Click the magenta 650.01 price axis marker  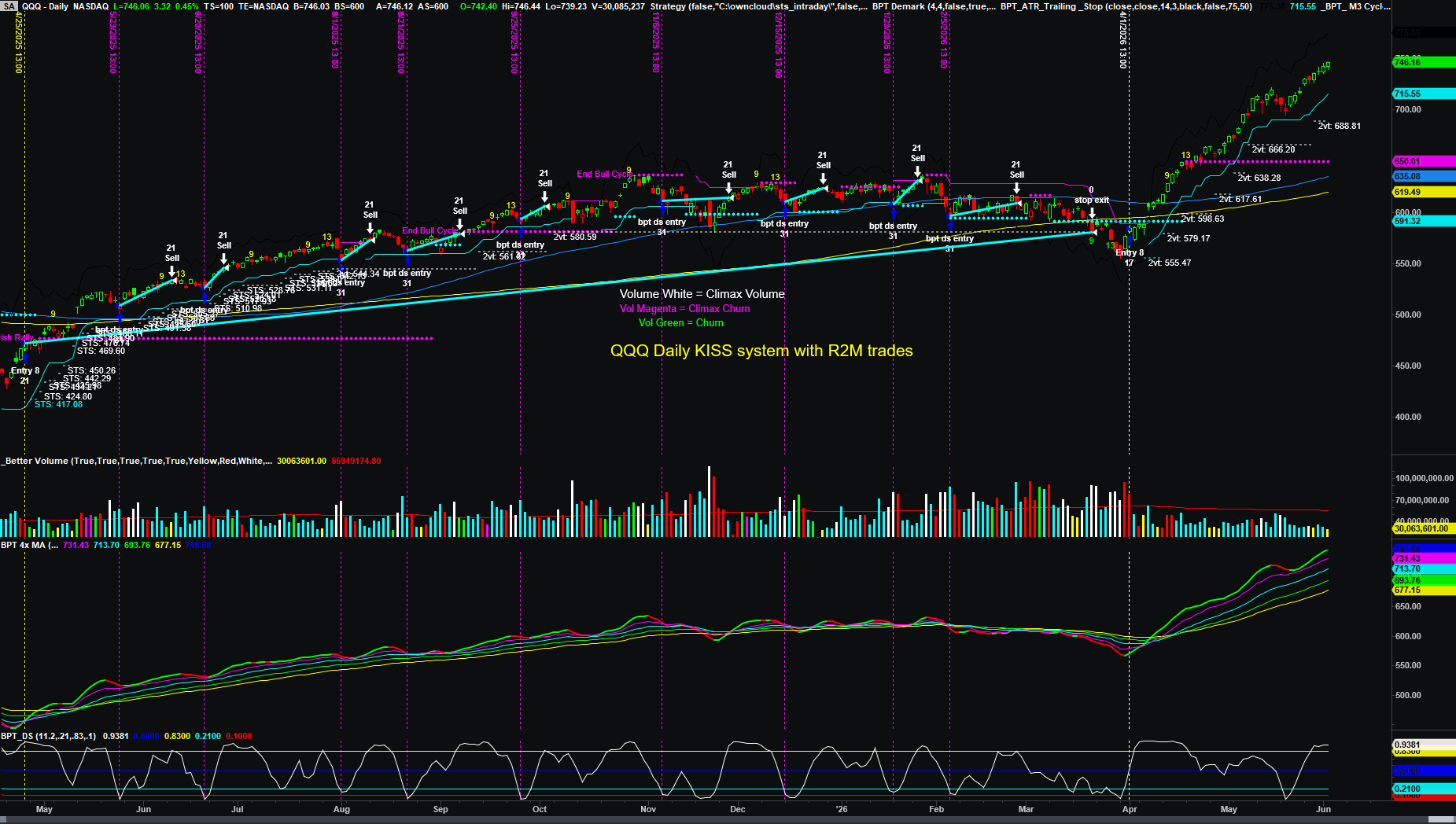[1424, 161]
